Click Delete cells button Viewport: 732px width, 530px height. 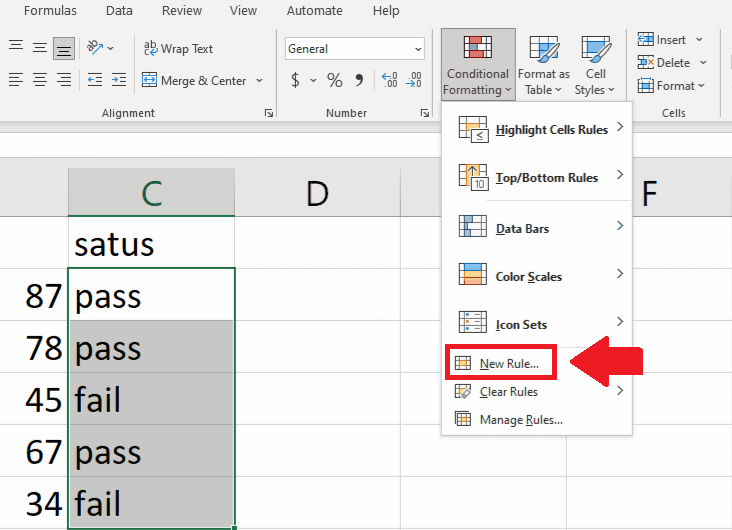pyautogui.click(x=664, y=63)
